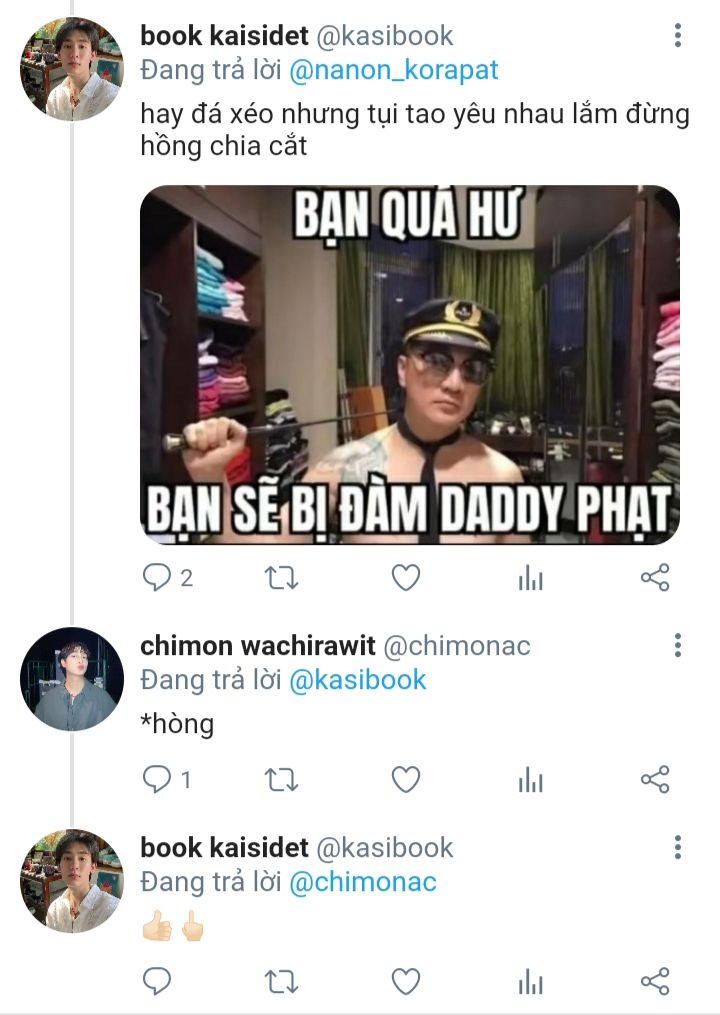Retweet the tweet with the meme image

click(x=282, y=577)
